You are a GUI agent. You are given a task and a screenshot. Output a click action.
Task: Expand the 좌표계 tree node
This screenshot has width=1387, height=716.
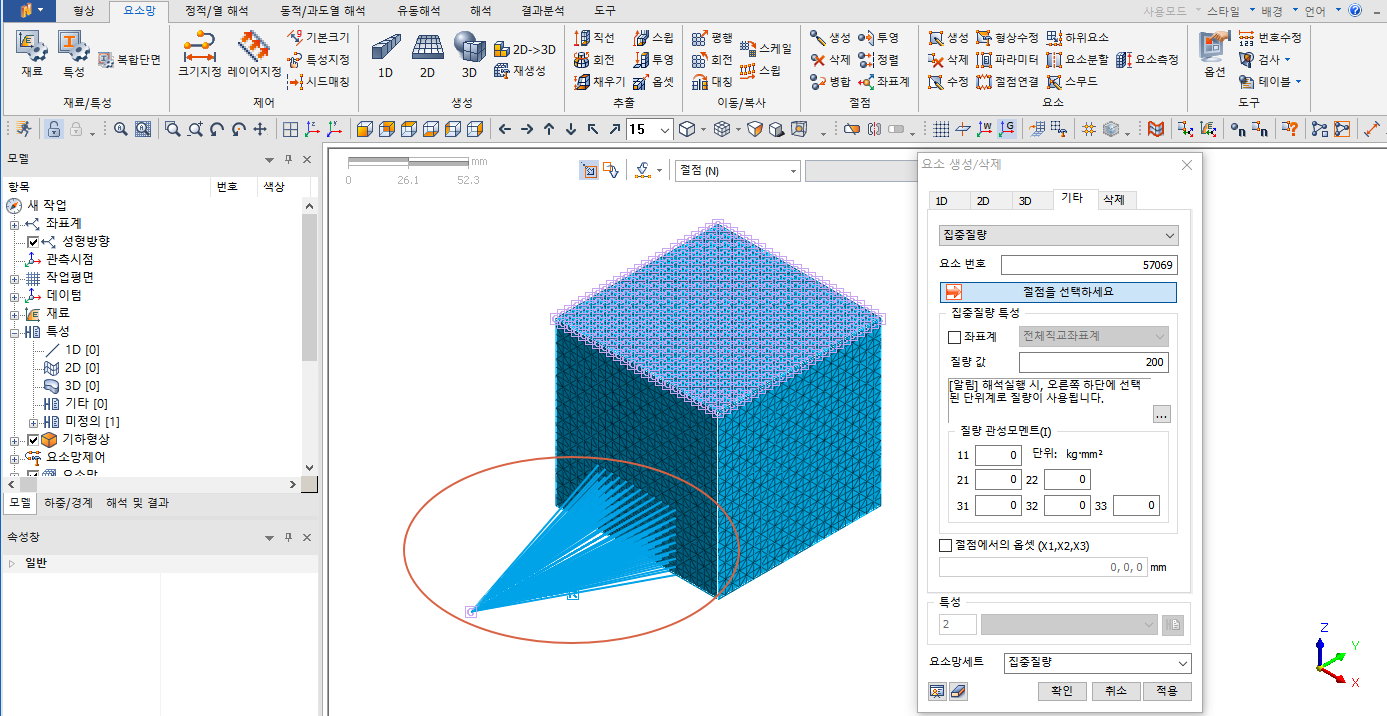[x=15, y=224]
